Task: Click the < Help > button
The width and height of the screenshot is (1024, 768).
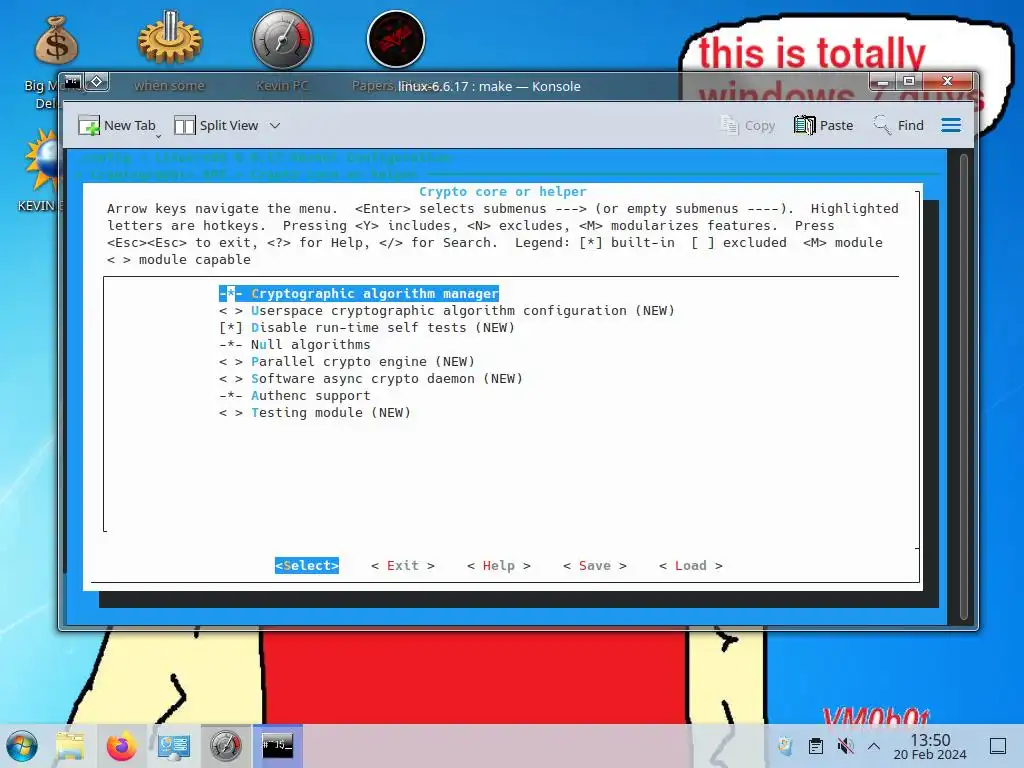Action: coord(499,566)
